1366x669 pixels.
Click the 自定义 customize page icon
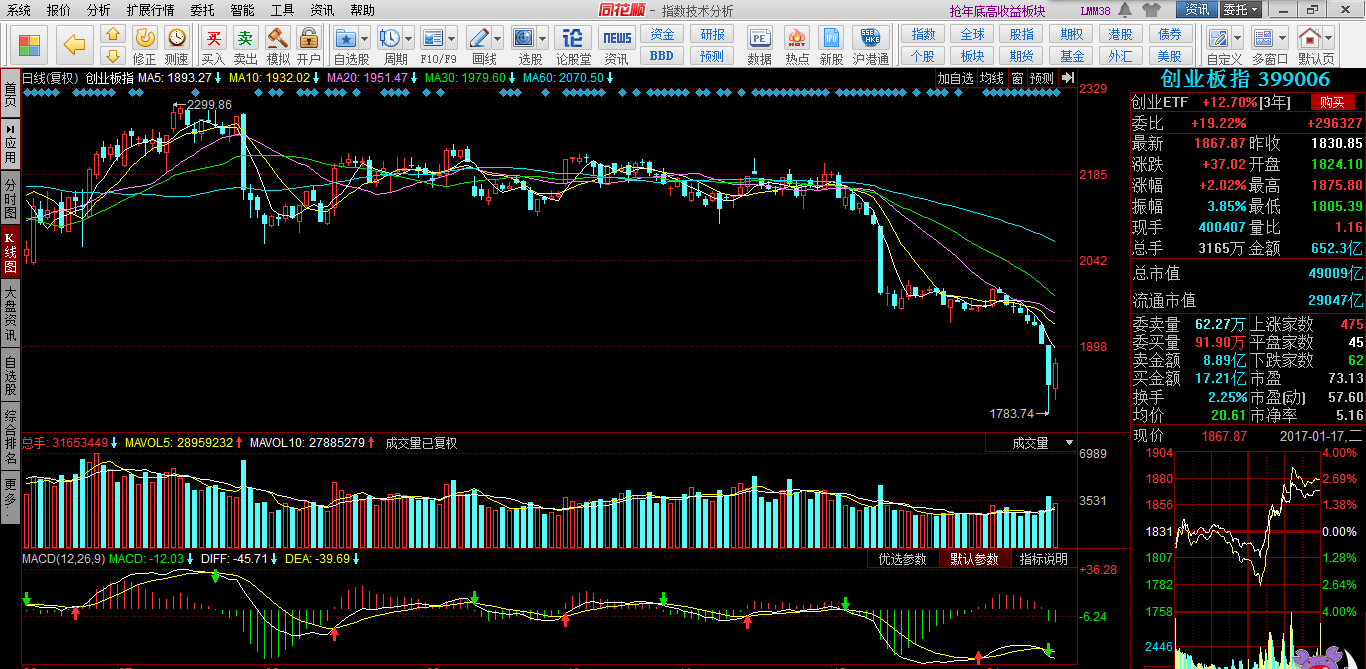coord(1218,39)
